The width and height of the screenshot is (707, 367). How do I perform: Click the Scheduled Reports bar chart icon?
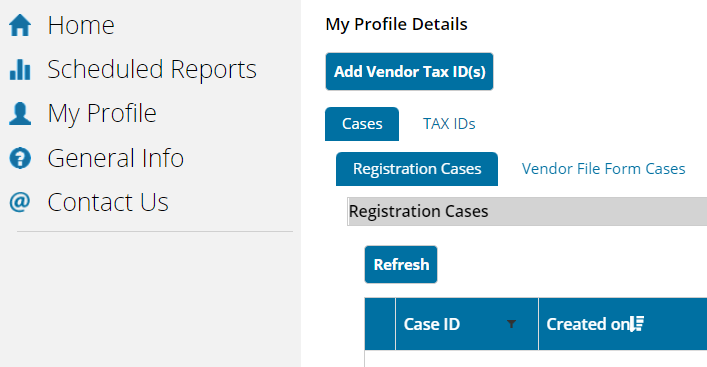pos(20,69)
